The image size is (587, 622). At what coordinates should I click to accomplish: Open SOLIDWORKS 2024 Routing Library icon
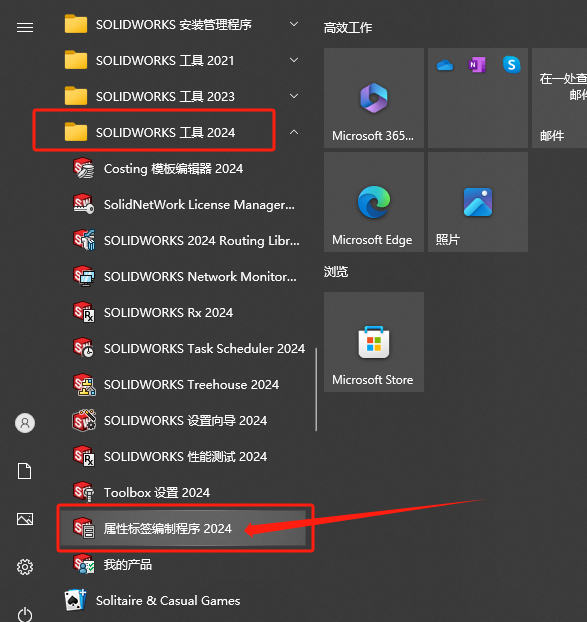pyautogui.click(x=84, y=240)
